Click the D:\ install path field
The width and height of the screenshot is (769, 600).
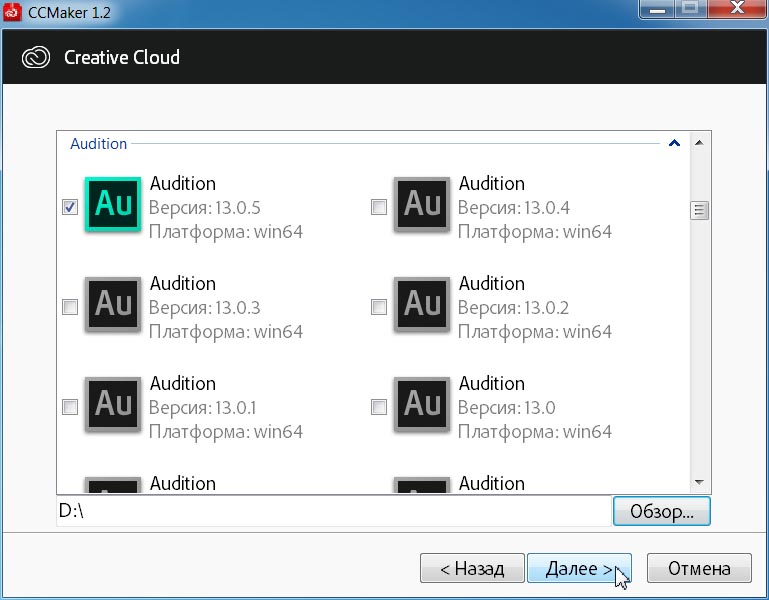334,511
